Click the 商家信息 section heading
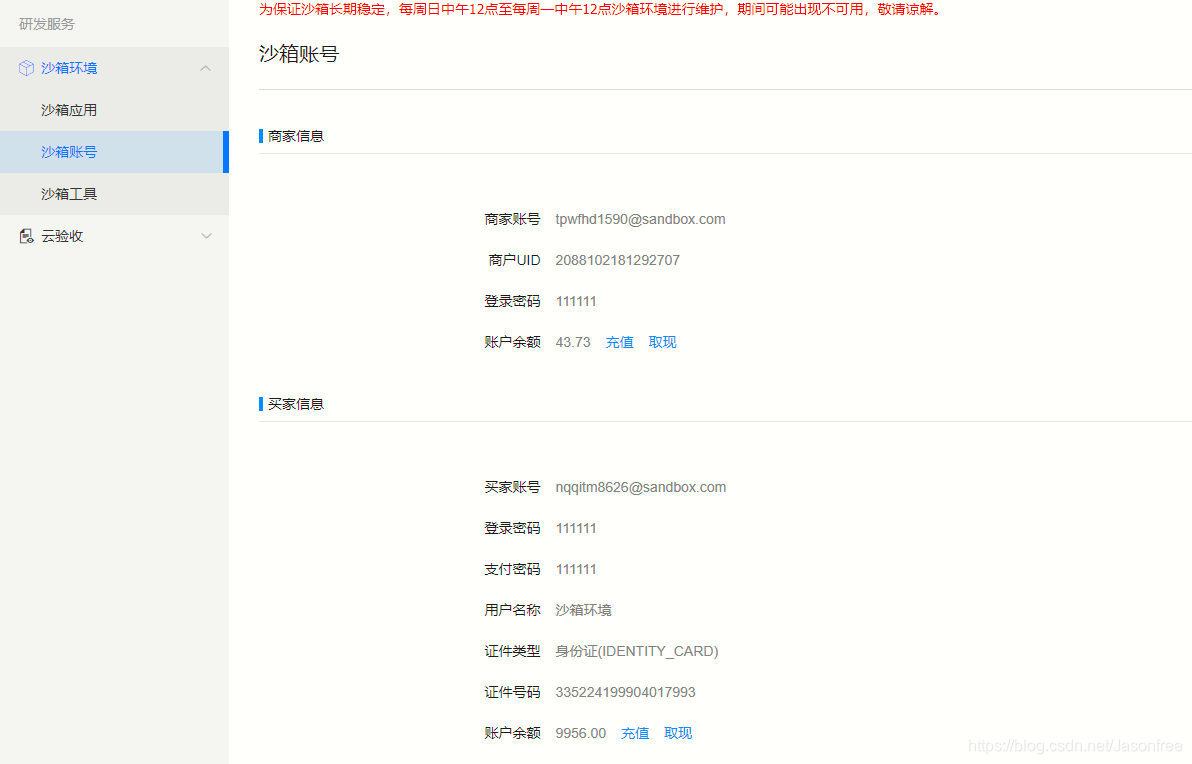 [x=295, y=136]
